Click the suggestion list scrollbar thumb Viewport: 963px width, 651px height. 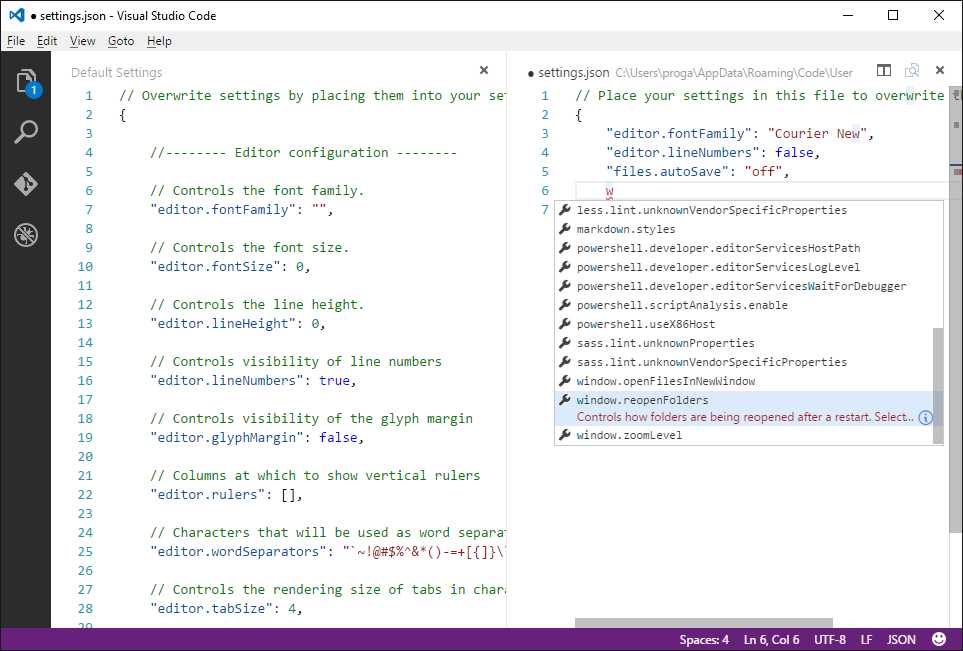[x=938, y=386]
